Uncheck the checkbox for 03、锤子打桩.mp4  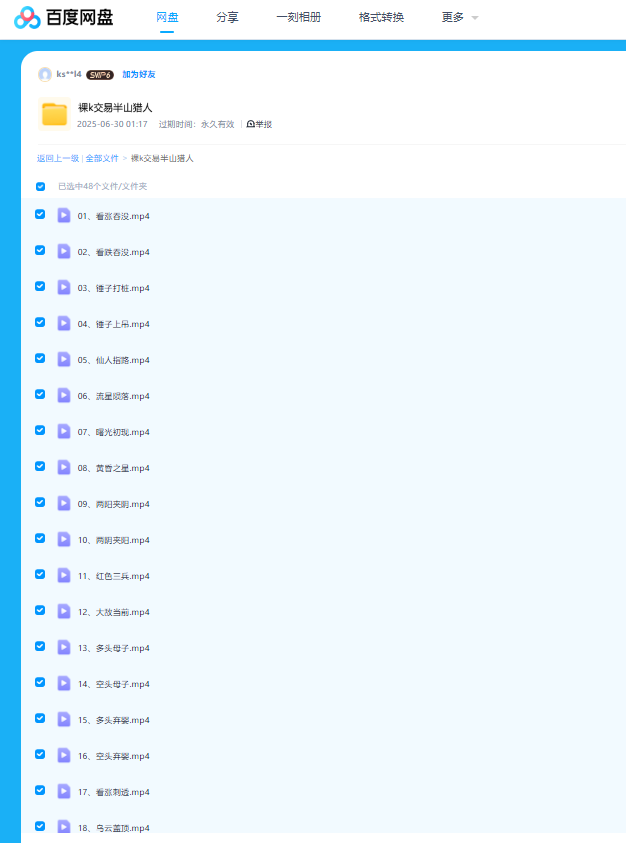41,286
